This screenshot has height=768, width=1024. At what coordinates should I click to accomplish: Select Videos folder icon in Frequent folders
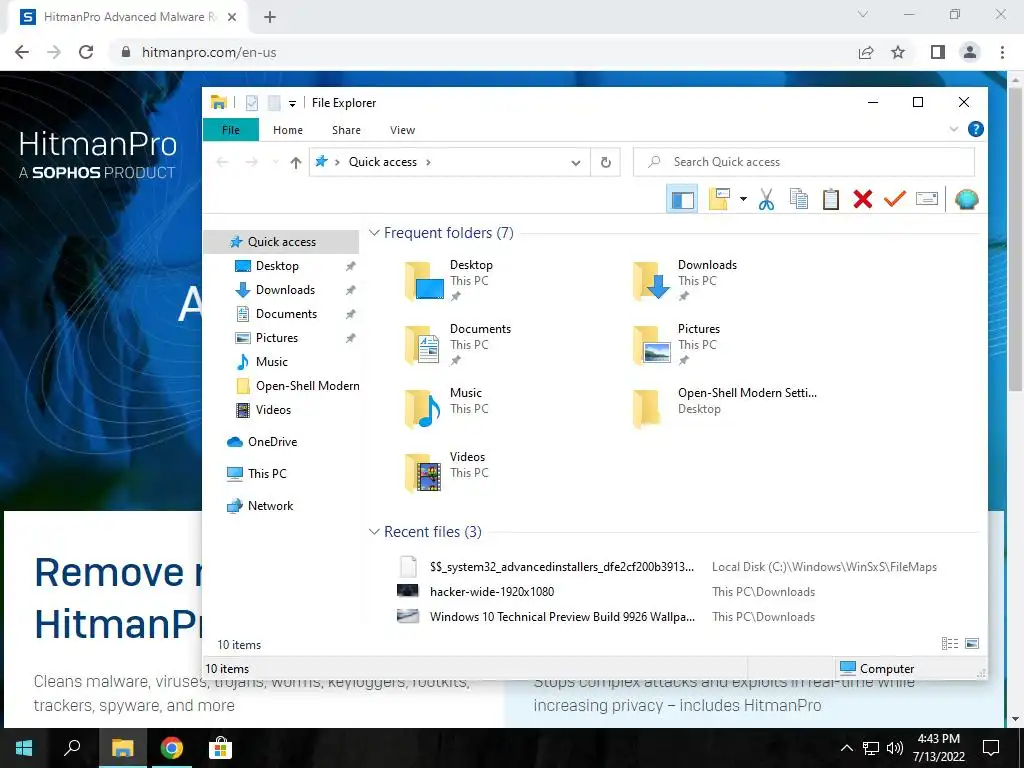[424, 472]
